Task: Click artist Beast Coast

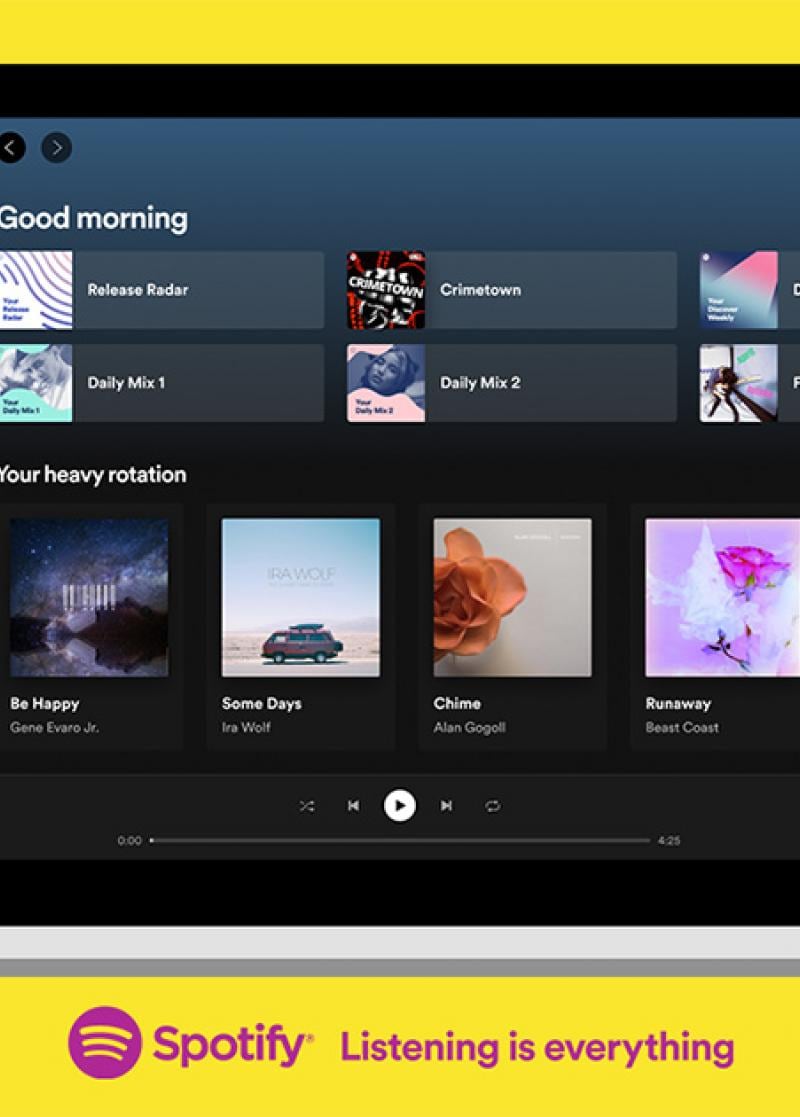Action: (682, 727)
